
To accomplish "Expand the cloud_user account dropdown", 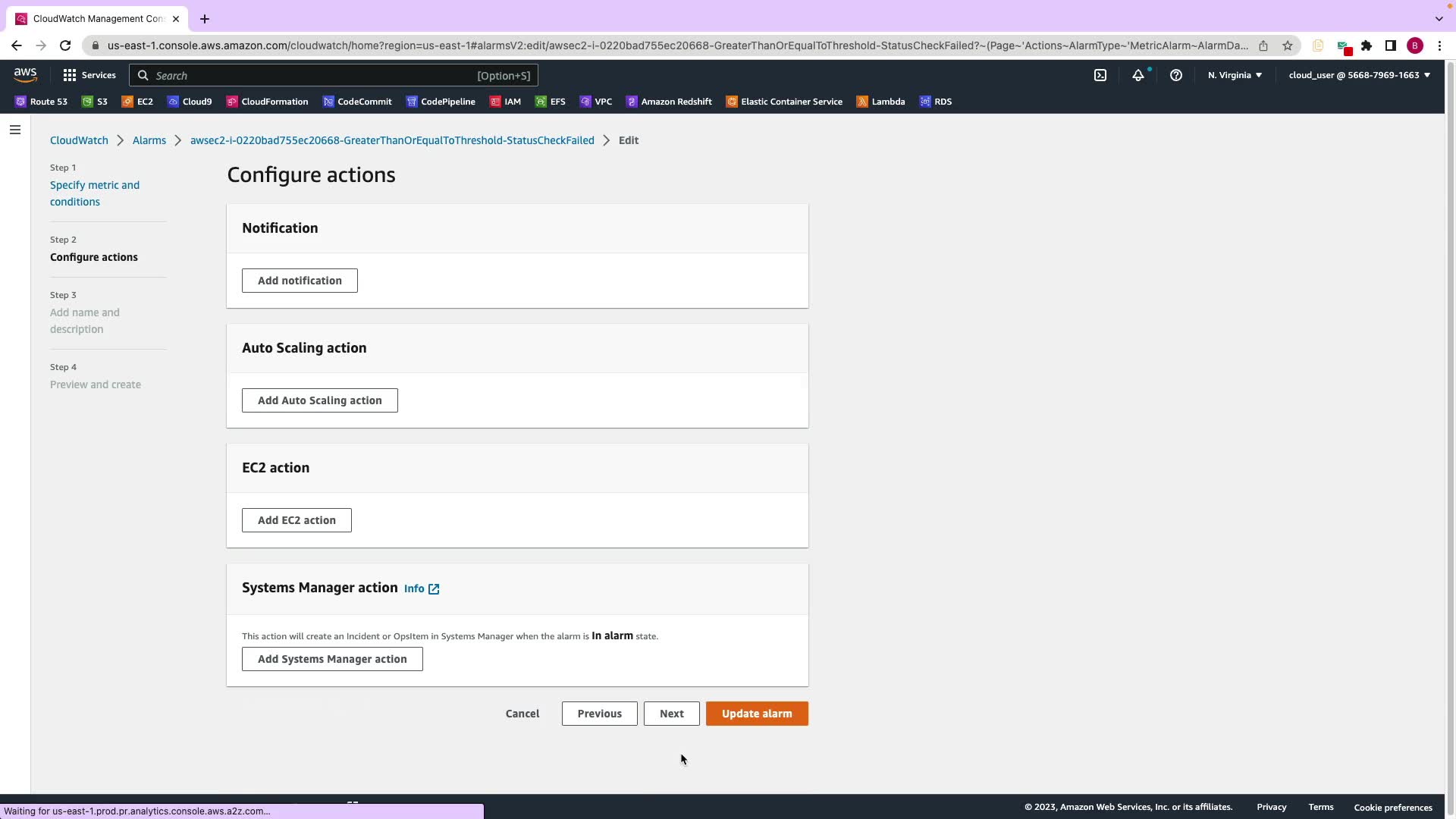I will 1358,75.
